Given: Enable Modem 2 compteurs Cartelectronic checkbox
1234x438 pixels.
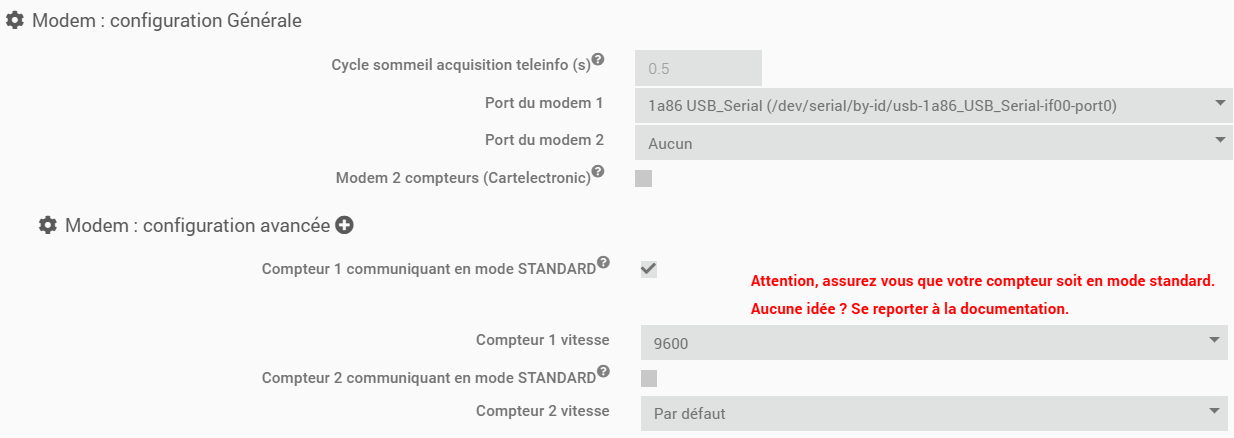Looking at the screenshot, I should pos(644,179).
